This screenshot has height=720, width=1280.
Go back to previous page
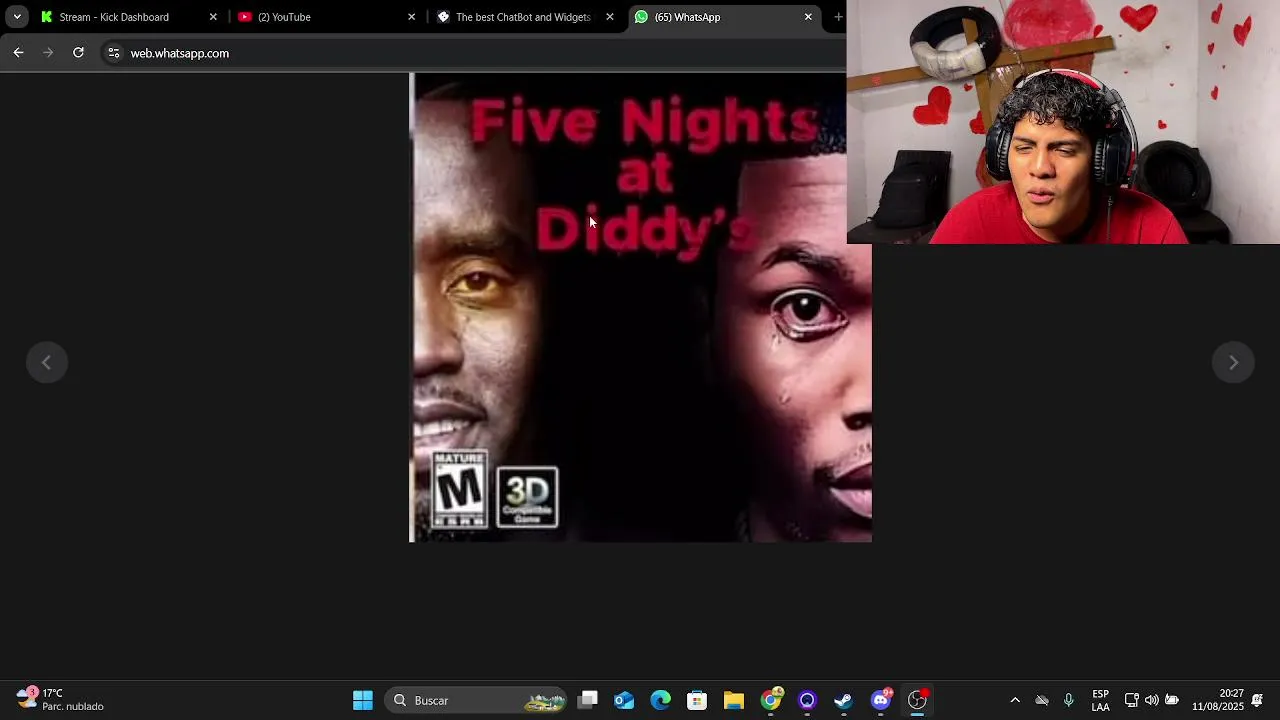point(18,53)
